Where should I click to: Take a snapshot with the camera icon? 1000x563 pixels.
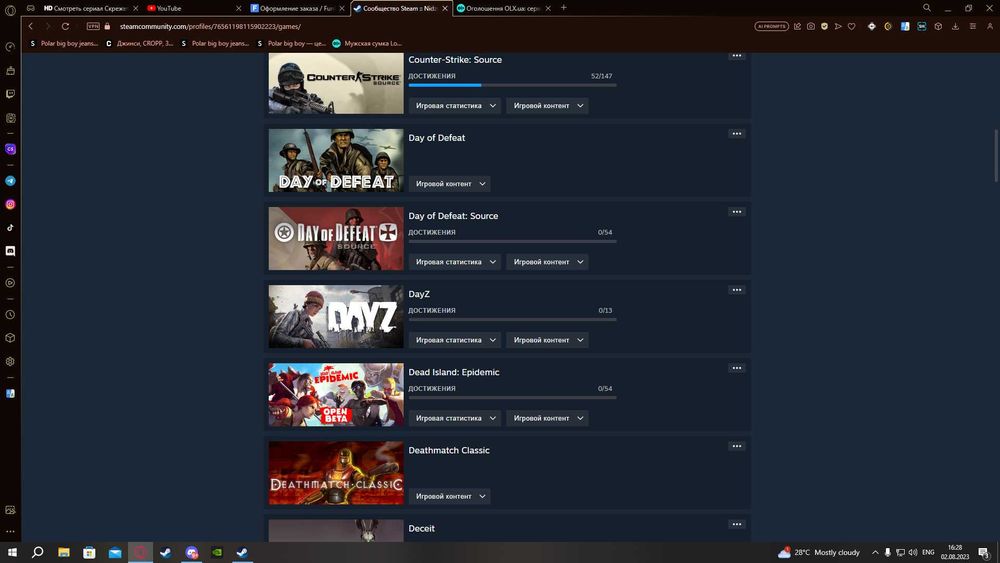[x=811, y=26]
